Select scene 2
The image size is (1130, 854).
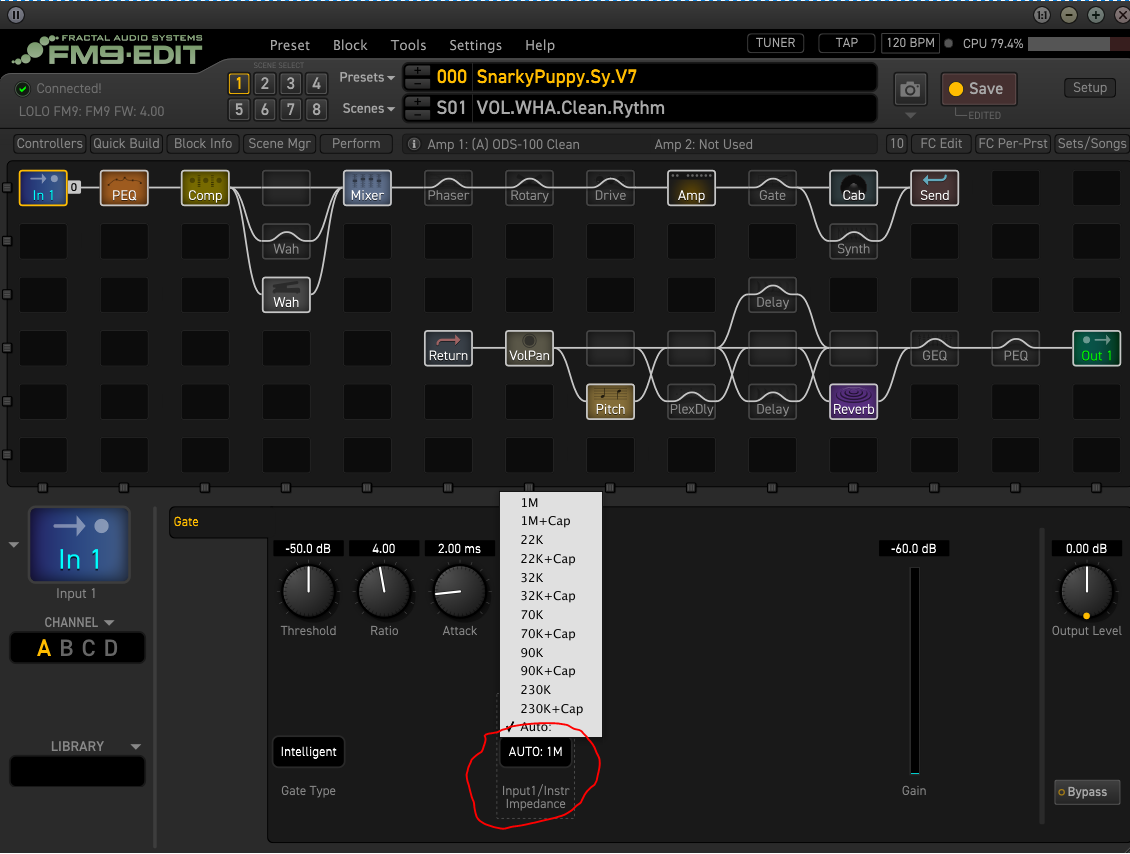pyautogui.click(x=264, y=84)
